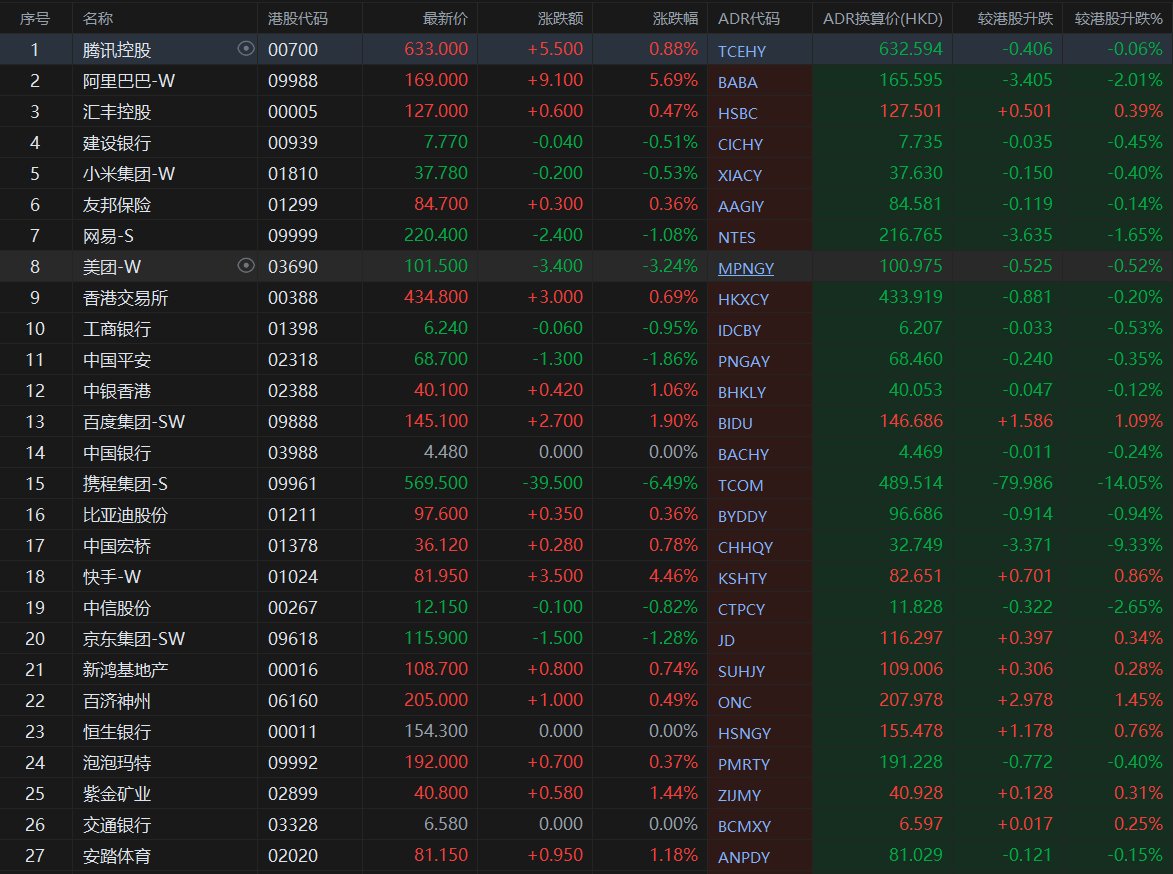This screenshot has height=874, width=1173.
Task: Click stock code 09618 for 京东集团-SW
Action: [x=292, y=639]
